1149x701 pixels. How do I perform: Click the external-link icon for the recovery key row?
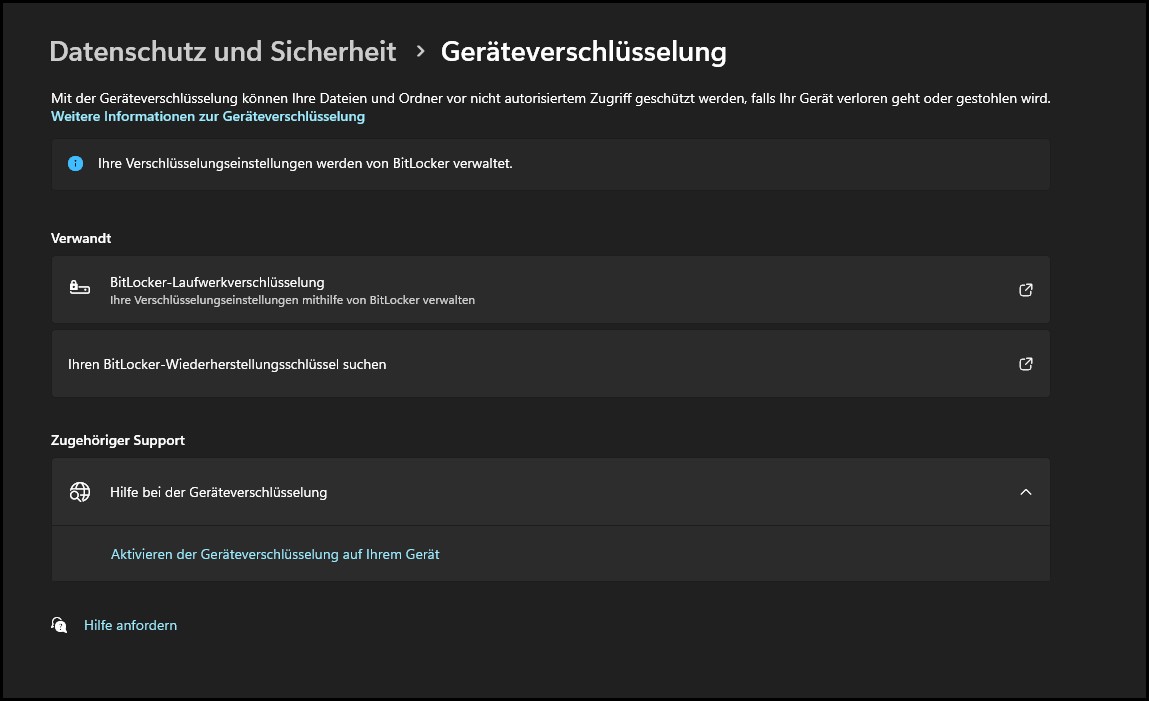pos(1025,364)
